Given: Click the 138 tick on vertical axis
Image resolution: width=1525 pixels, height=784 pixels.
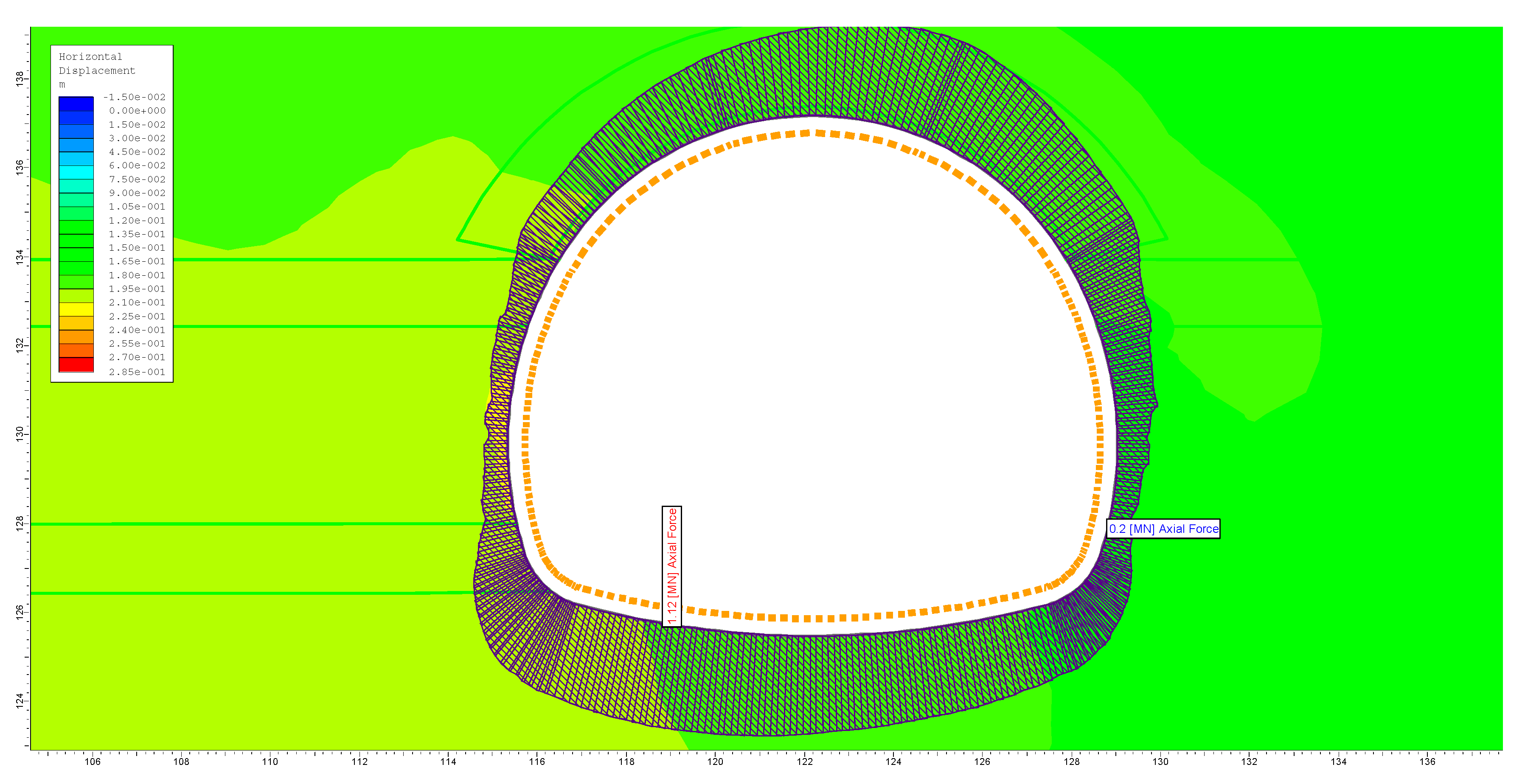Looking at the screenshot, I should 20,78.
